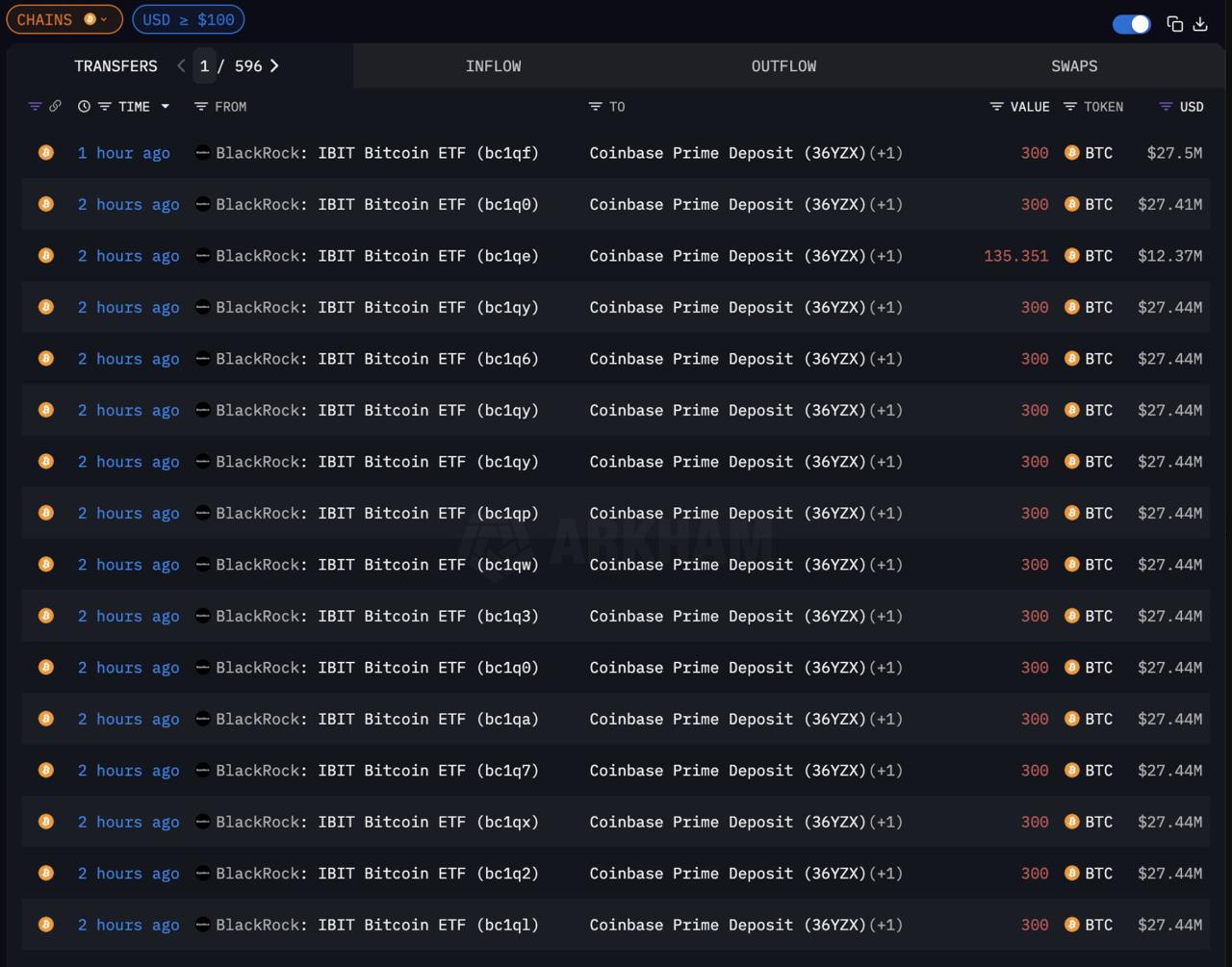Go to next page of transfers
Viewport: 1232px width, 967px height.
[x=274, y=65]
